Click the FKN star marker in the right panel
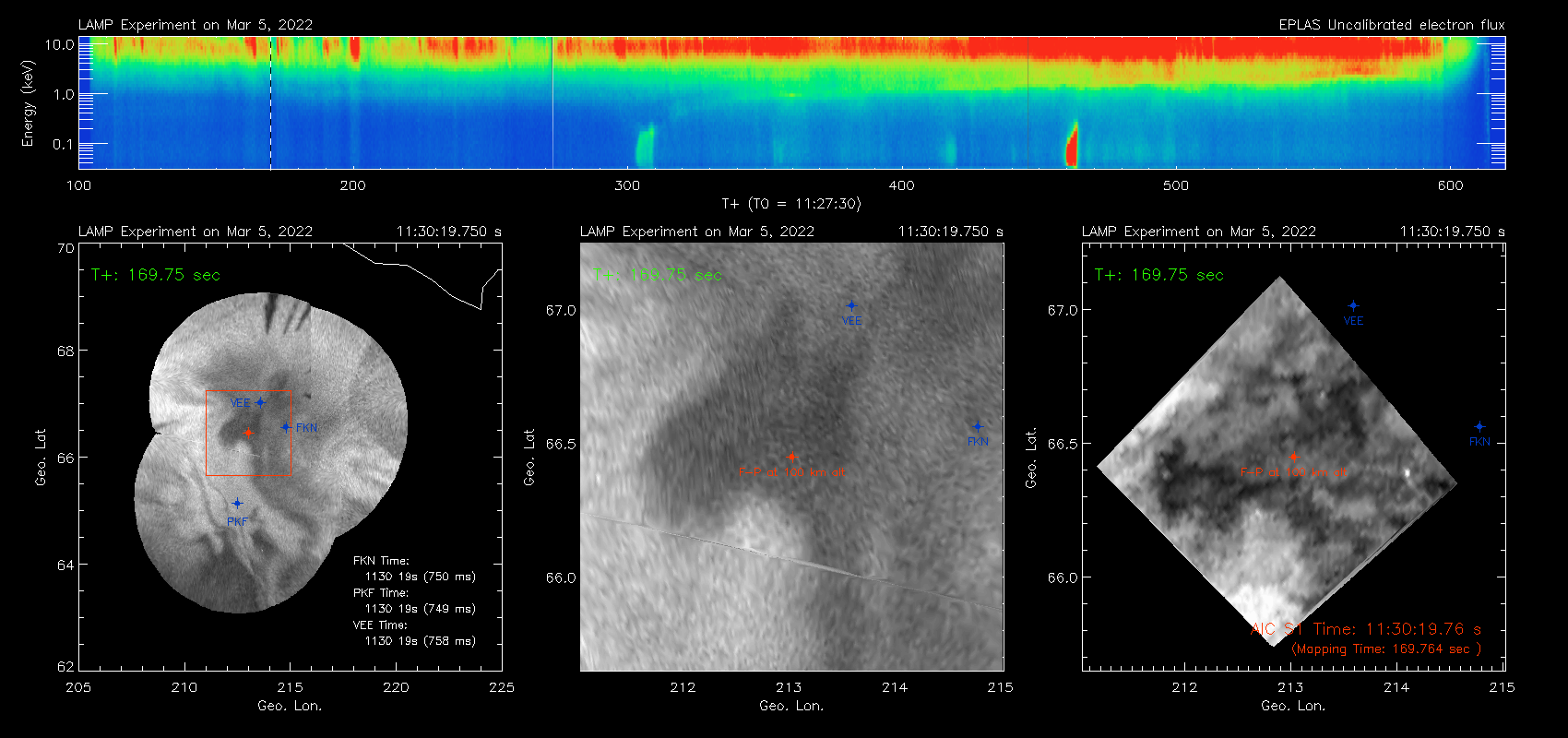1568x738 pixels. pyautogui.click(x=1479, y=426)
